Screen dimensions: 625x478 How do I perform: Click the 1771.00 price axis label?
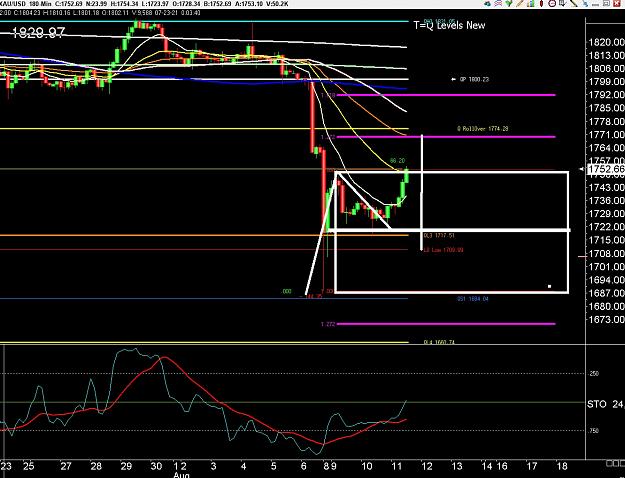tap(606, 135)
